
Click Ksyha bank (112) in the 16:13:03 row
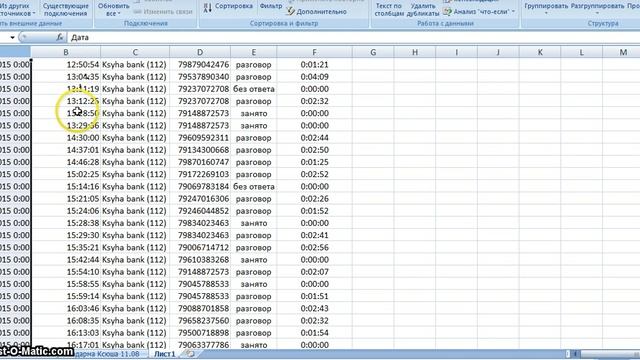click(x=135, y=333)
